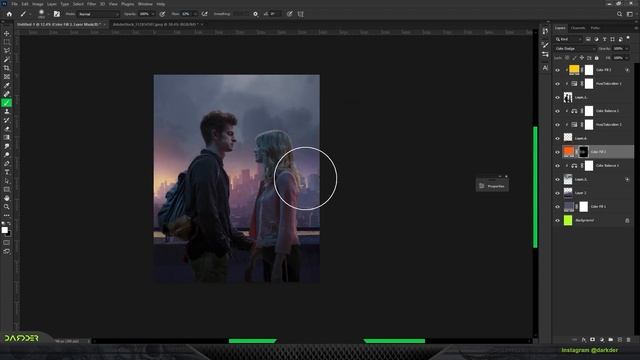Select the Crop tool
Screen dimensions: 640x360
click(7, 68)
